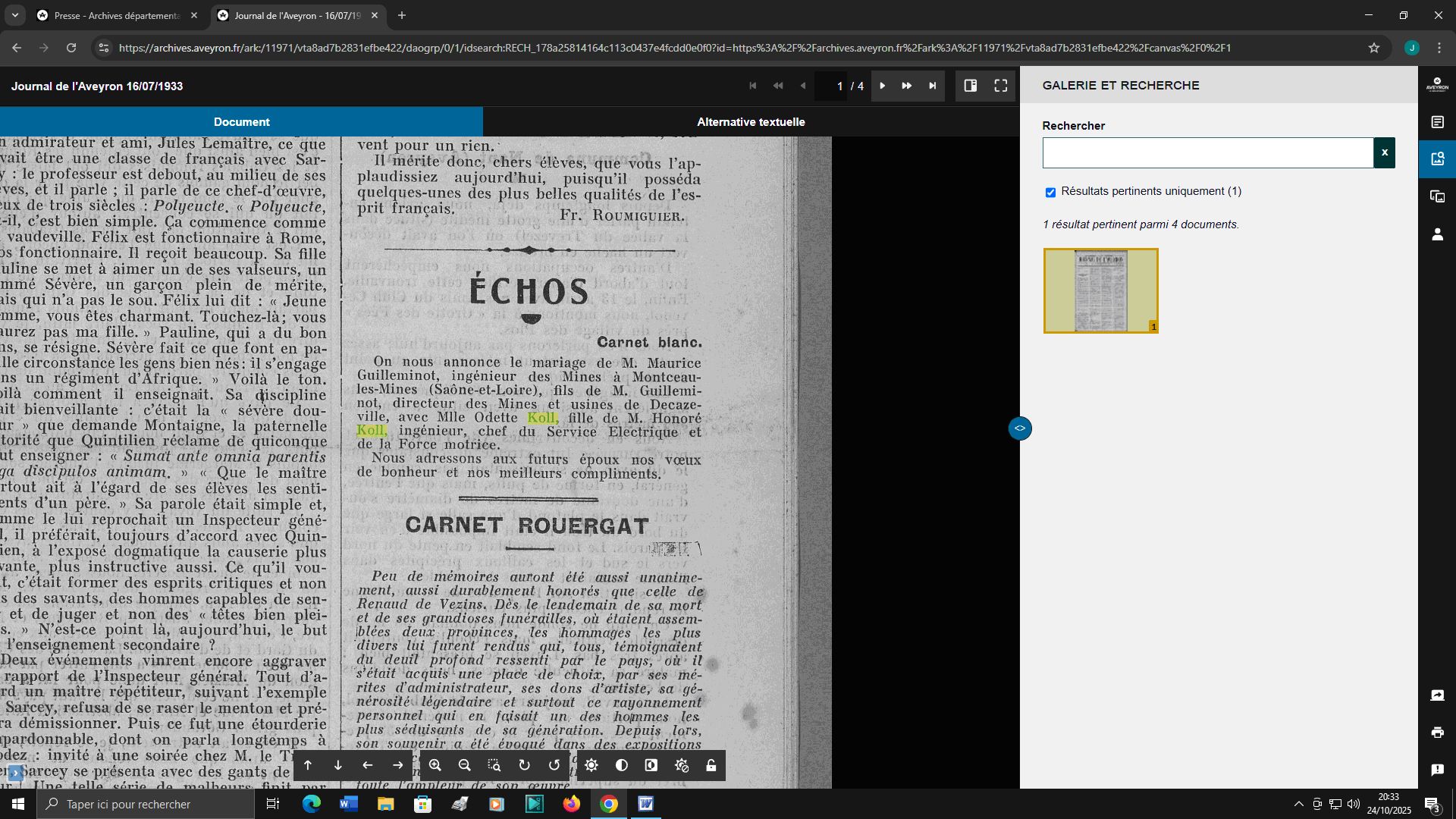Zoom in on the newspaper page
The height and width of the screenshot is (819, 1456).
pos(435,765)
